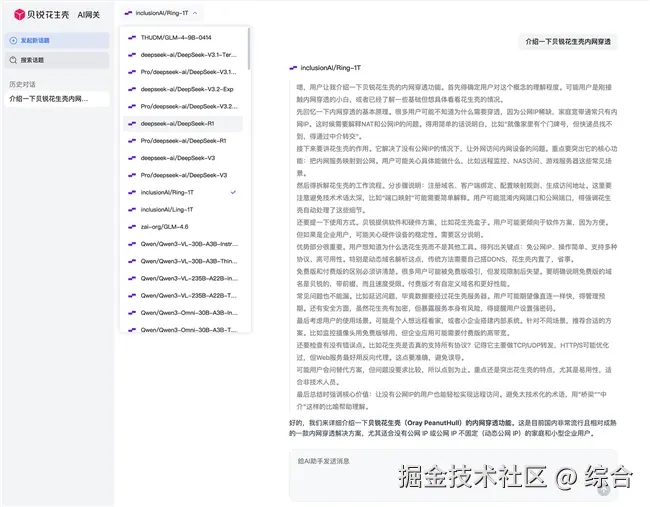Select Qwen/Qwen3-Omni-30B-A3B-T… model
This screenshot has width=650, height=507.
(183, 329)
